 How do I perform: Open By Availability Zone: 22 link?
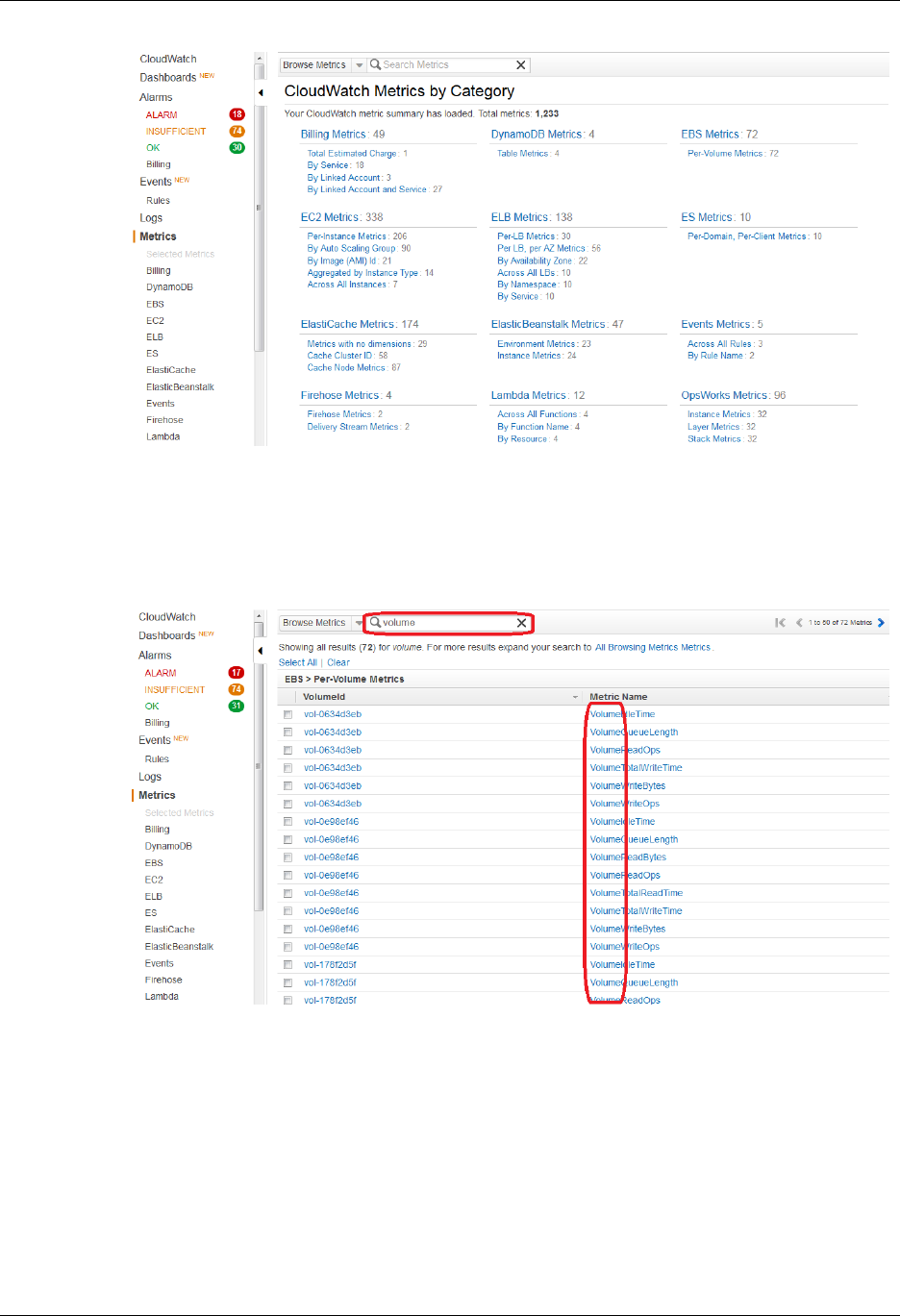pos(542,261)
